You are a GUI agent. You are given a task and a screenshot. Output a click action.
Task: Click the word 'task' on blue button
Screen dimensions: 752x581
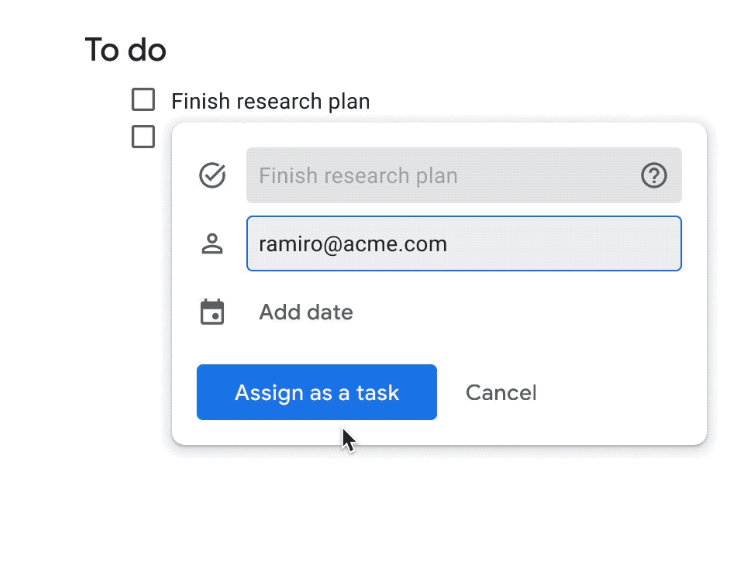click(377, 393)
